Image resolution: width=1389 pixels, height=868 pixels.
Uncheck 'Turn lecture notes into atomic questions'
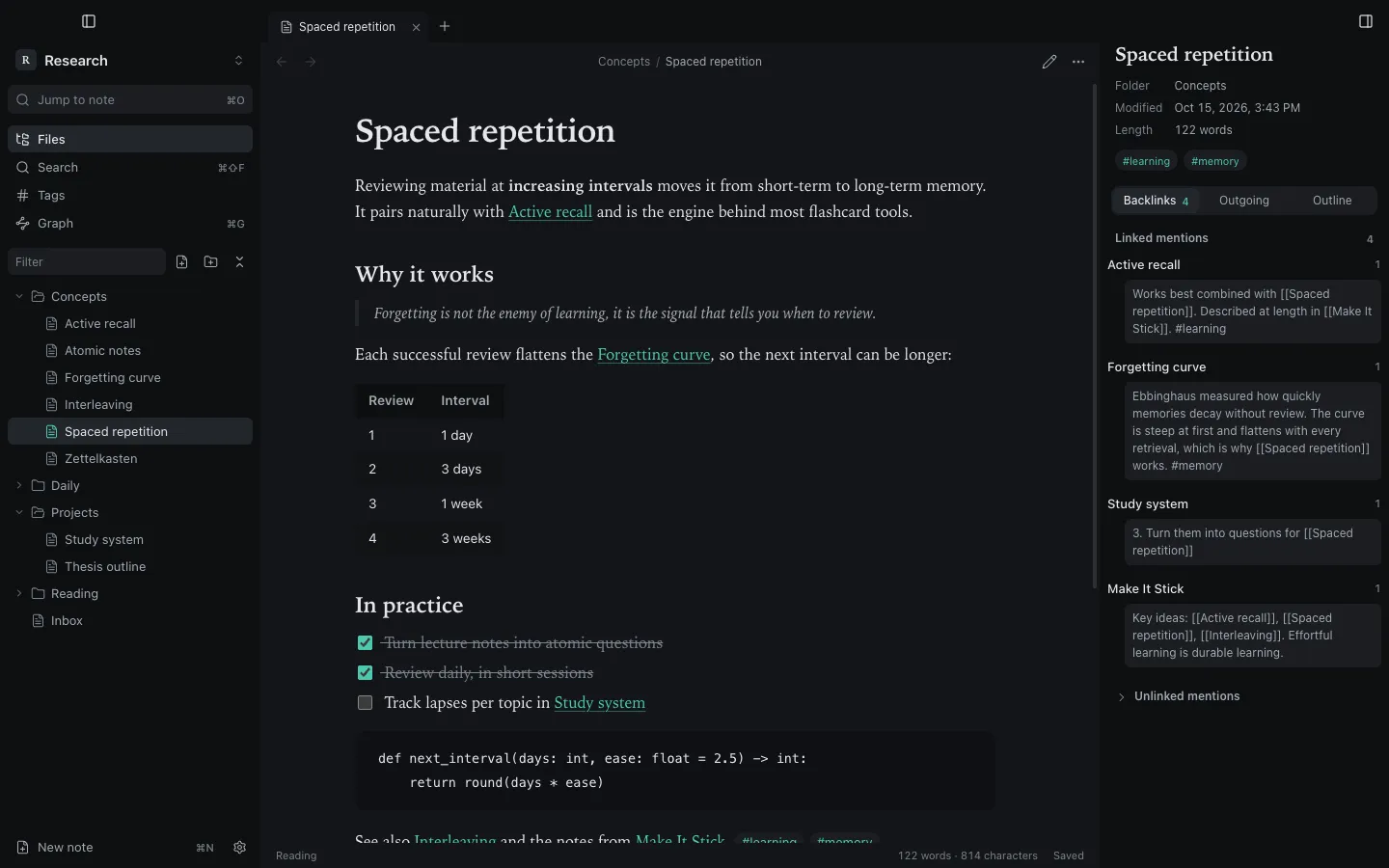point(365,643)
